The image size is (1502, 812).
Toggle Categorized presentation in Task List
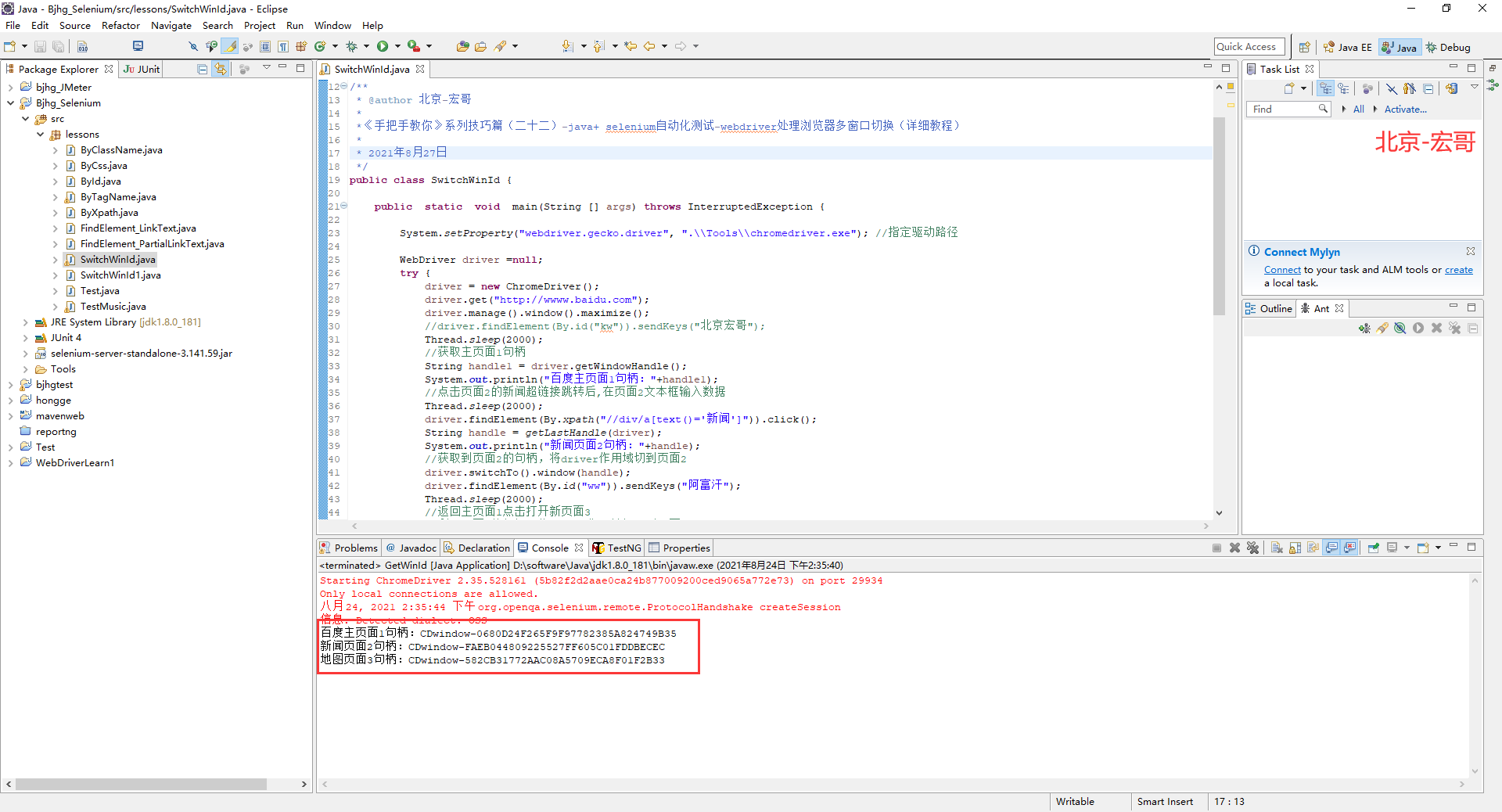[x=1325, y=88]
